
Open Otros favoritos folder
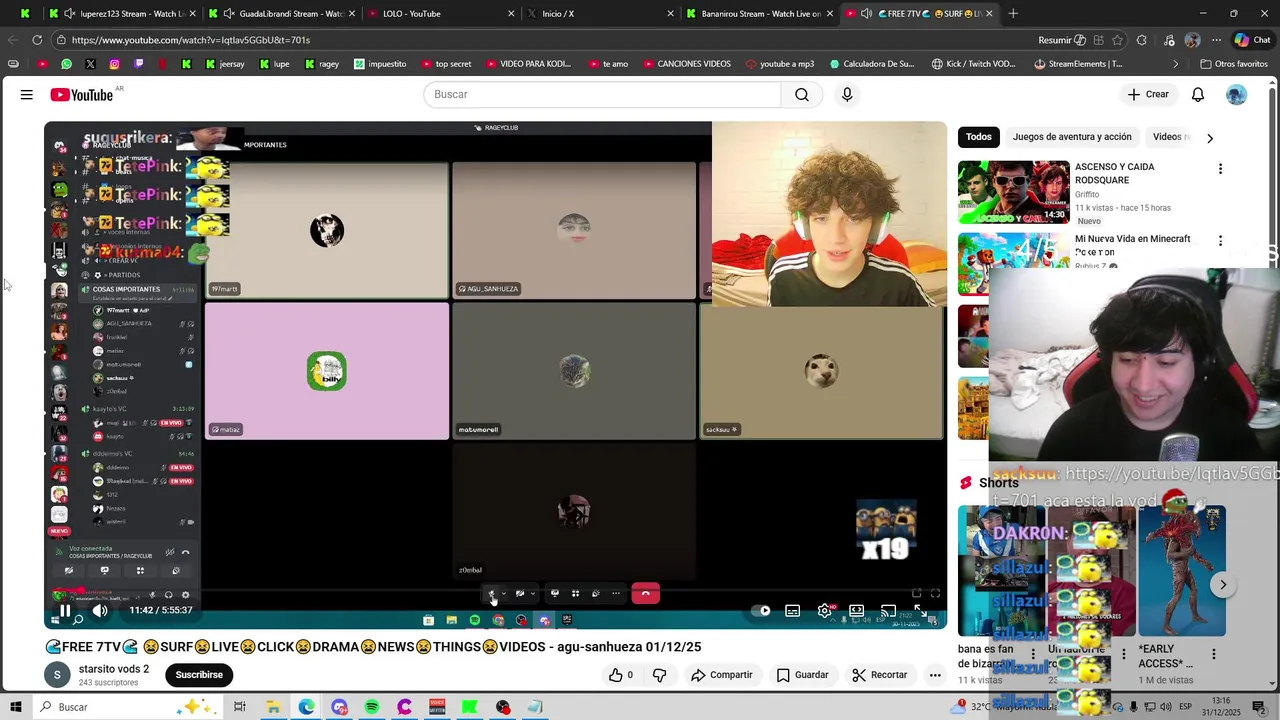[1234, 64]
